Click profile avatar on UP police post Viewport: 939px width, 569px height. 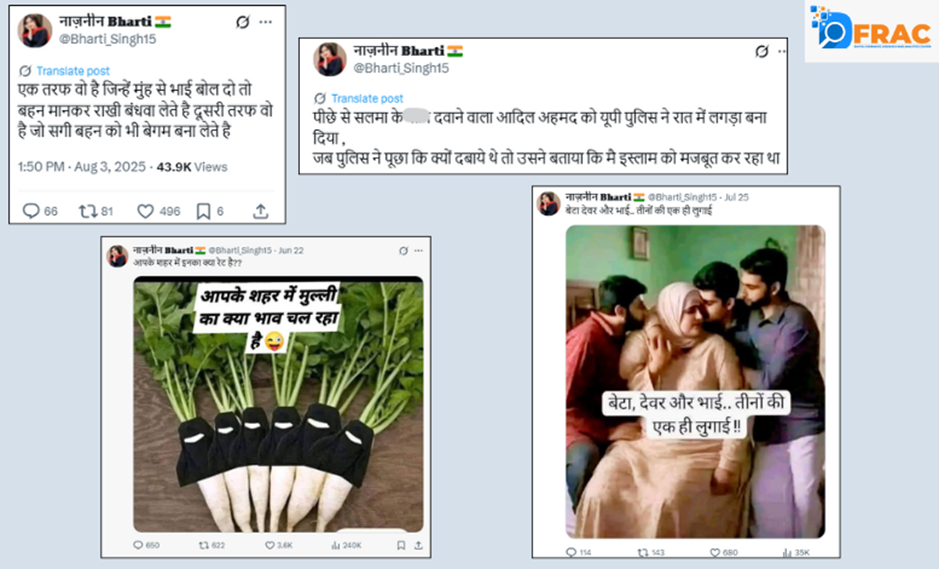click(x=329, y=59)
